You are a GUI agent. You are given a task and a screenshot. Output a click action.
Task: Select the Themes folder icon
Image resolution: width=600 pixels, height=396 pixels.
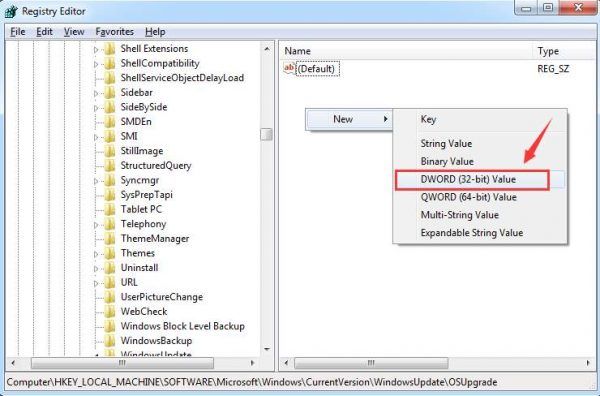[x=110, y=253]
